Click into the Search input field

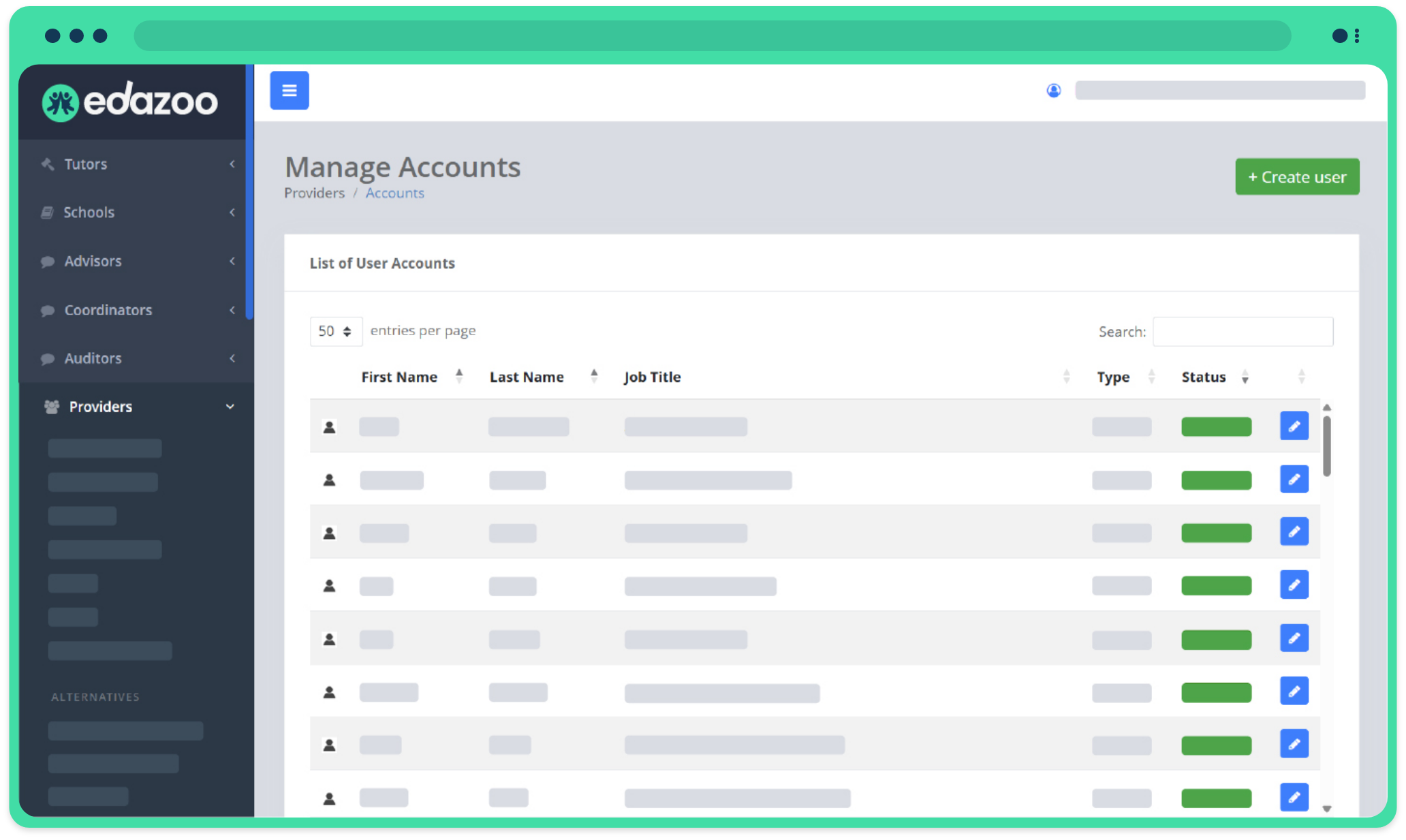[1242, 332]
